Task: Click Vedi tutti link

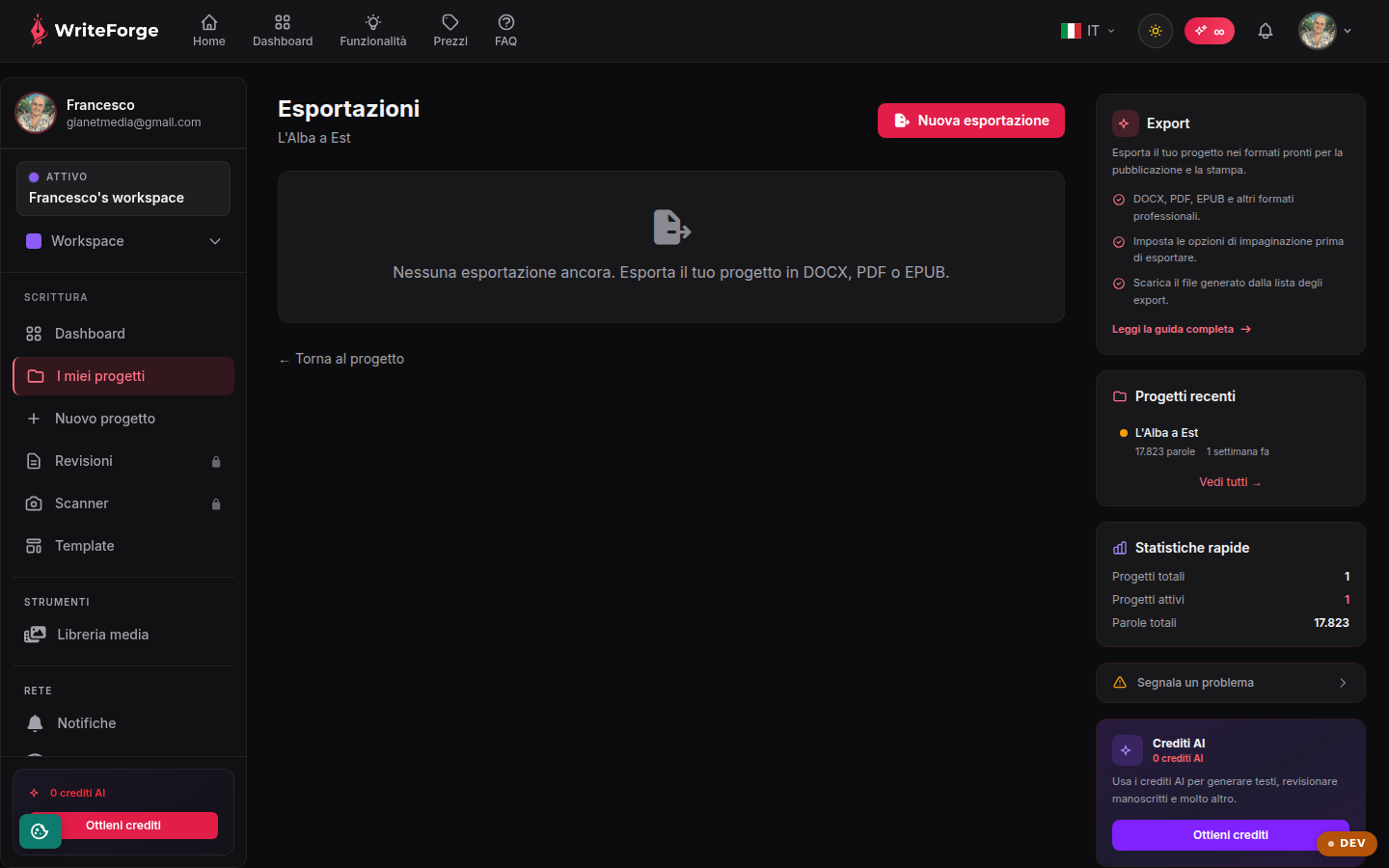Action: click(1230, 482)
